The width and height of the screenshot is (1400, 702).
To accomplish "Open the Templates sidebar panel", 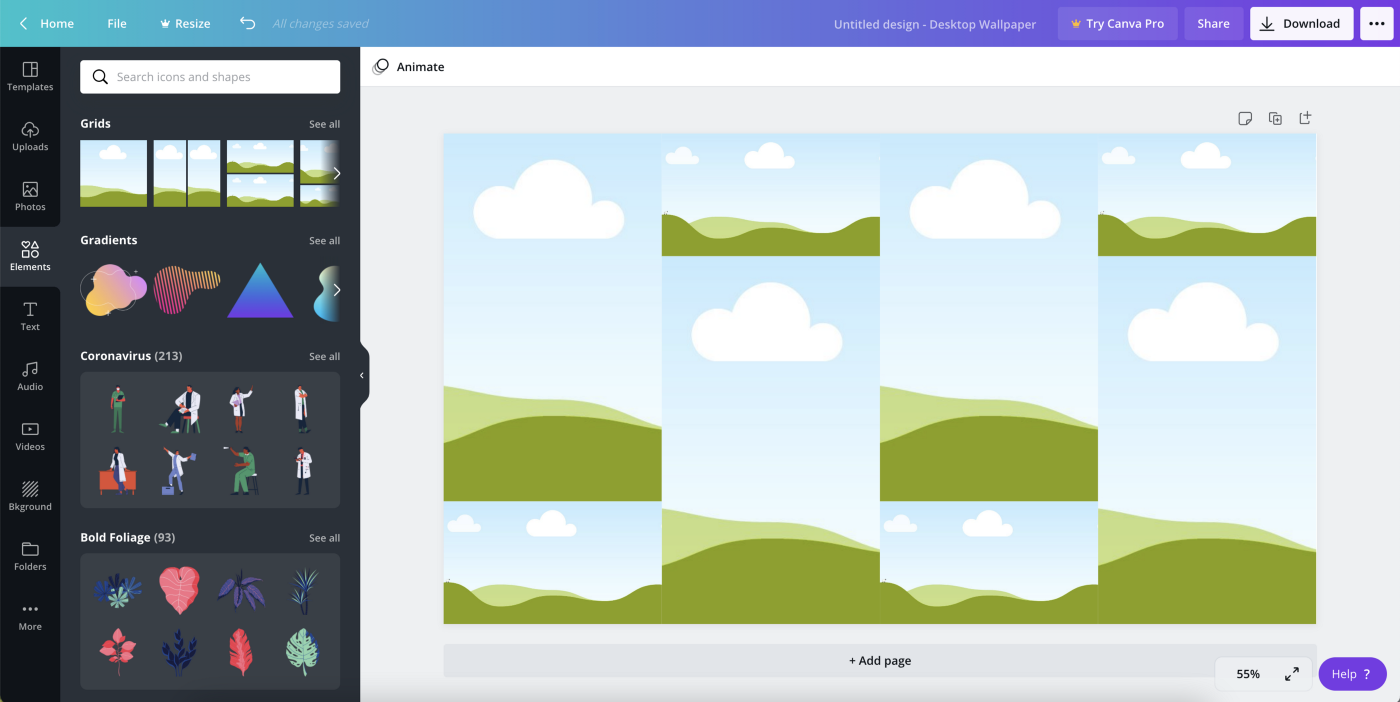I will [x=30, y=76].
